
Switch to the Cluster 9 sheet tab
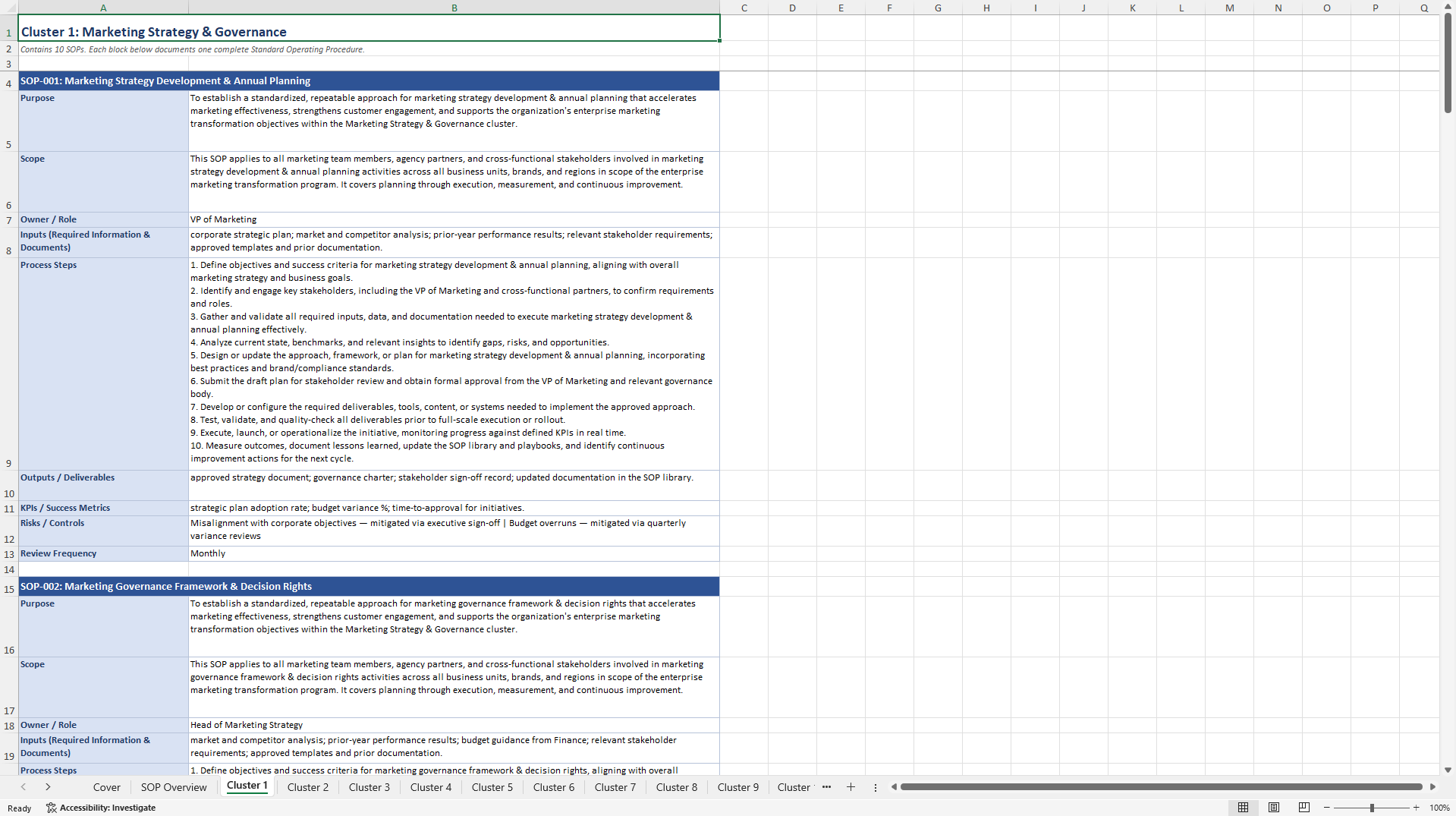[x=738, y=787]
